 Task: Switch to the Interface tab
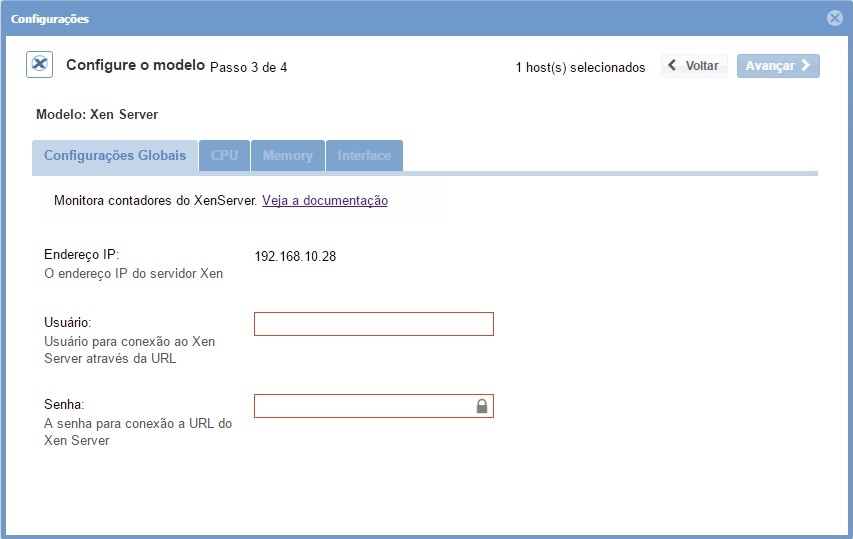coord(364,156)
